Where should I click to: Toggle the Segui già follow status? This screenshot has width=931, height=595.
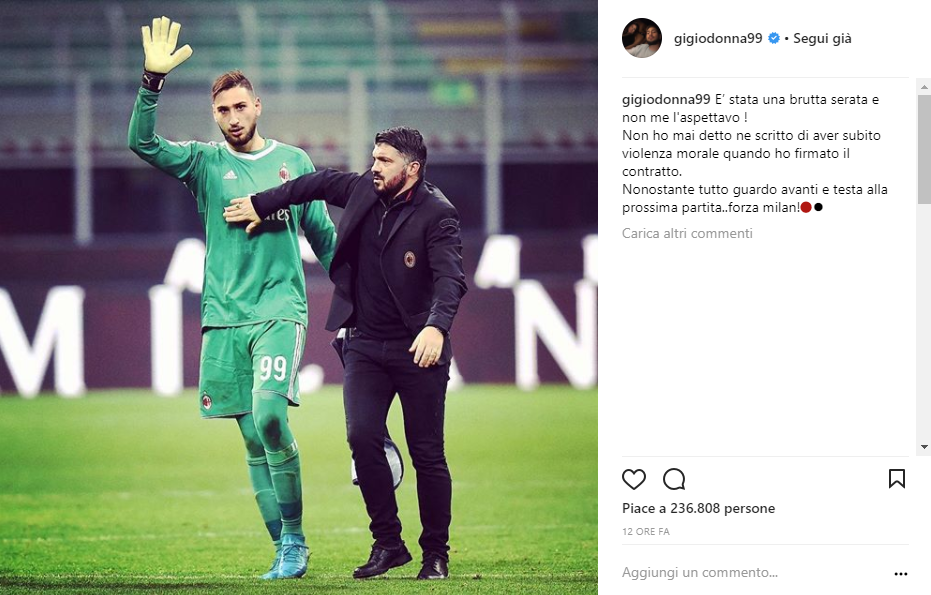click(x=822, y=39)
